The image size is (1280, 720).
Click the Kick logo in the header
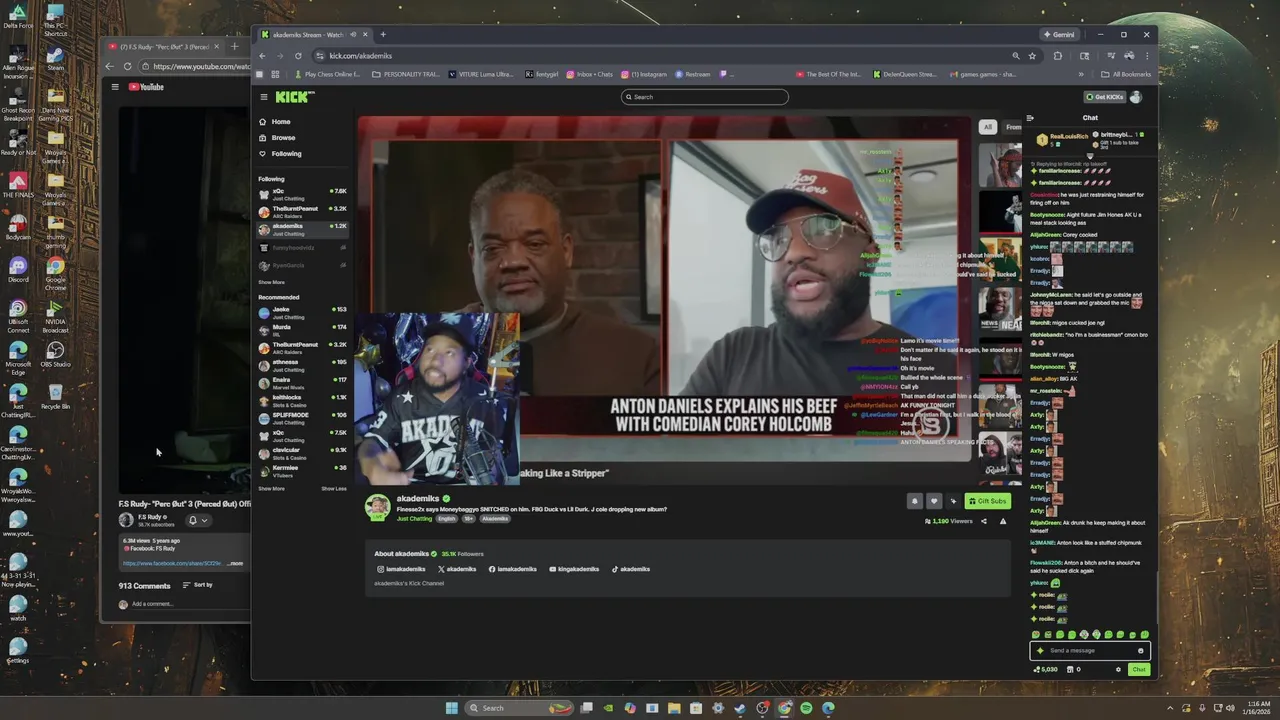pos(294,97)
